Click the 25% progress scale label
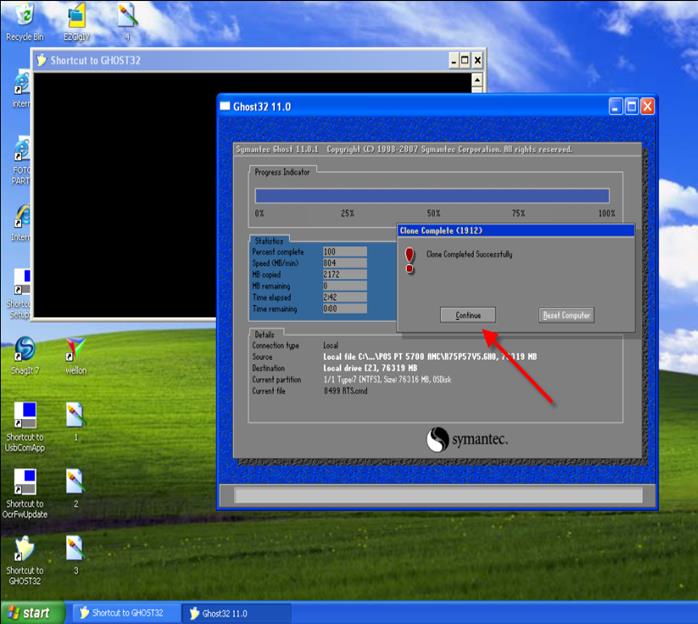Screen dimensions: 698x624 (x=347, y=213)
